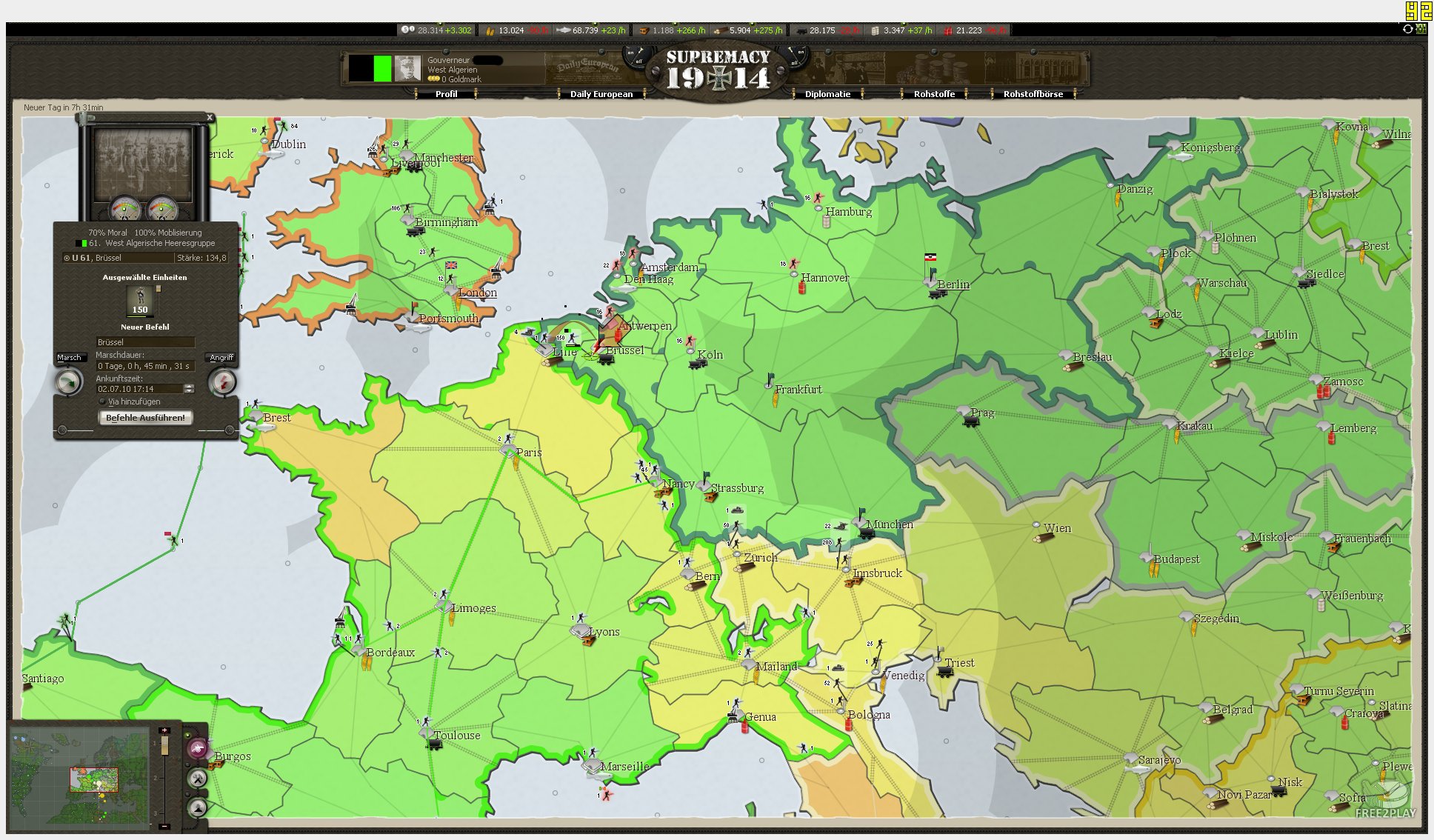Screen dimensions: 1434x840
Task: Click the oil barrel resource icon
Action: click(875, 30)
